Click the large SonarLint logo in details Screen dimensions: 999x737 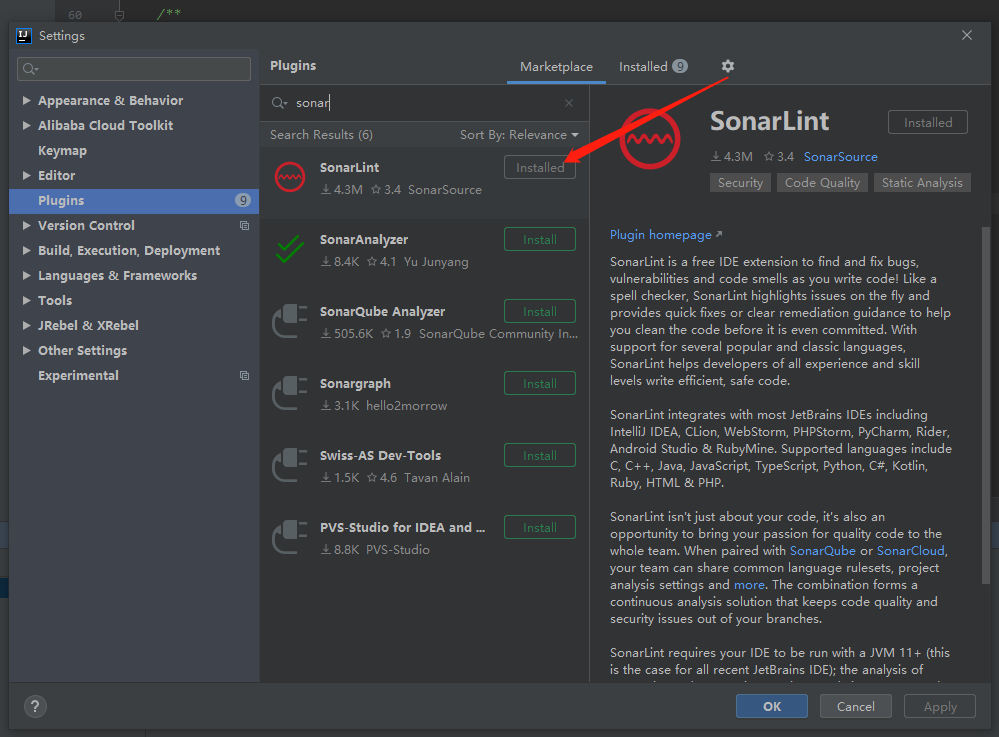click(x=650, y=139)
